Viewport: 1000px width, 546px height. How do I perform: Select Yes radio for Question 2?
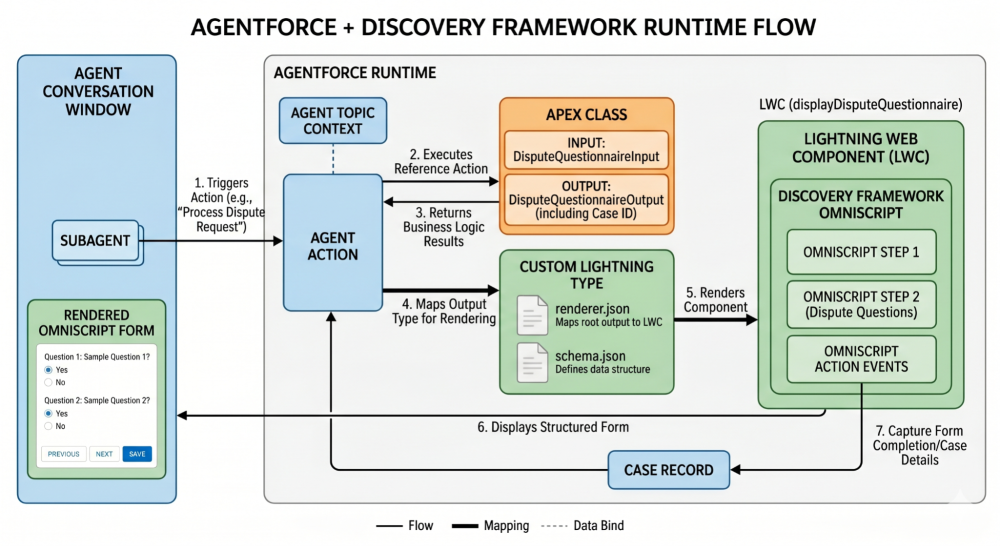tap(48, 413)
